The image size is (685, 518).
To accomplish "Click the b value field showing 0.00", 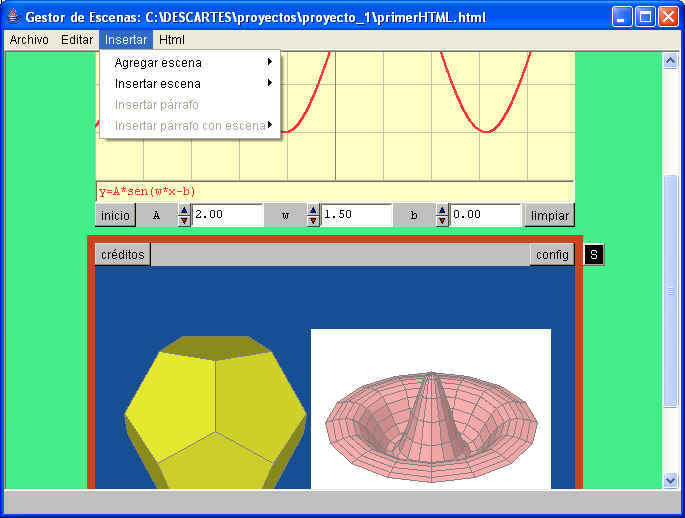I will pos(485,215).
